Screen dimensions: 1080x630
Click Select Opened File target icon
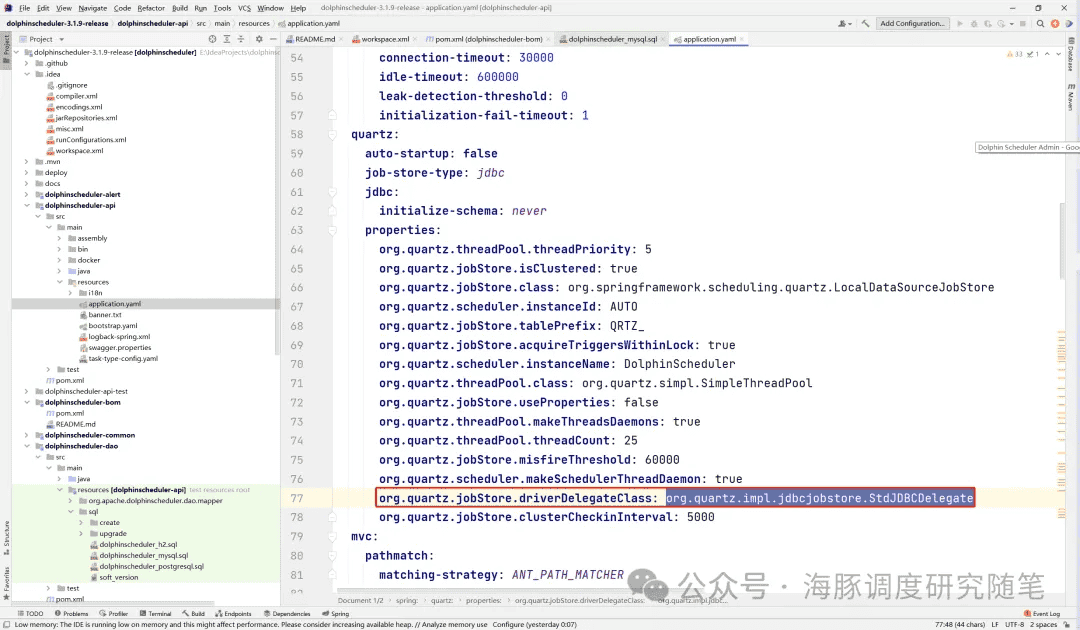[212, 39]
